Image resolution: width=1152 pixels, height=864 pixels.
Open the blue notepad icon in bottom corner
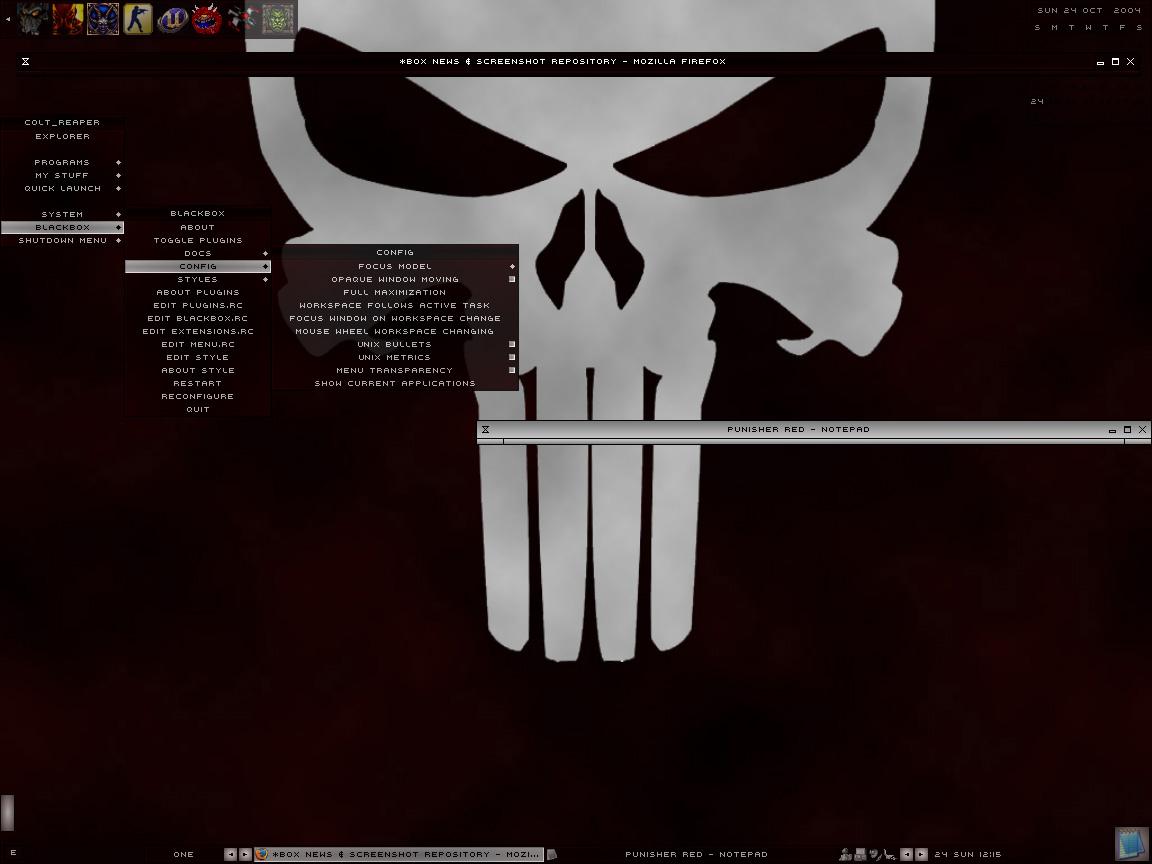(1131, 845)
